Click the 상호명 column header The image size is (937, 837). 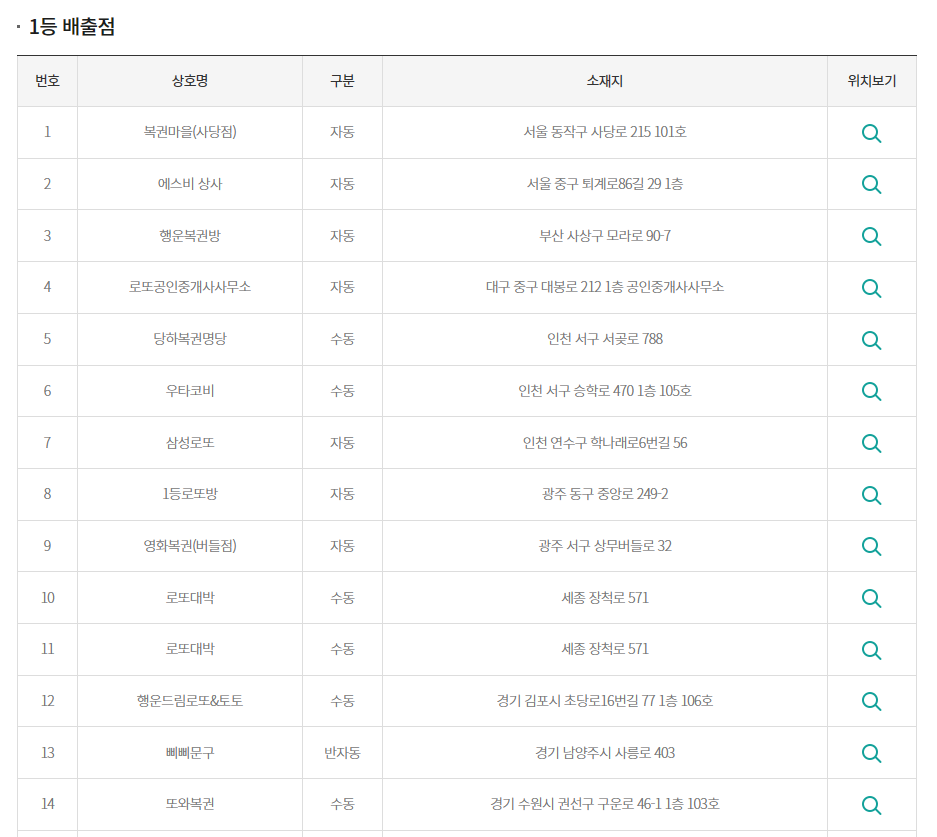(190, 81)
